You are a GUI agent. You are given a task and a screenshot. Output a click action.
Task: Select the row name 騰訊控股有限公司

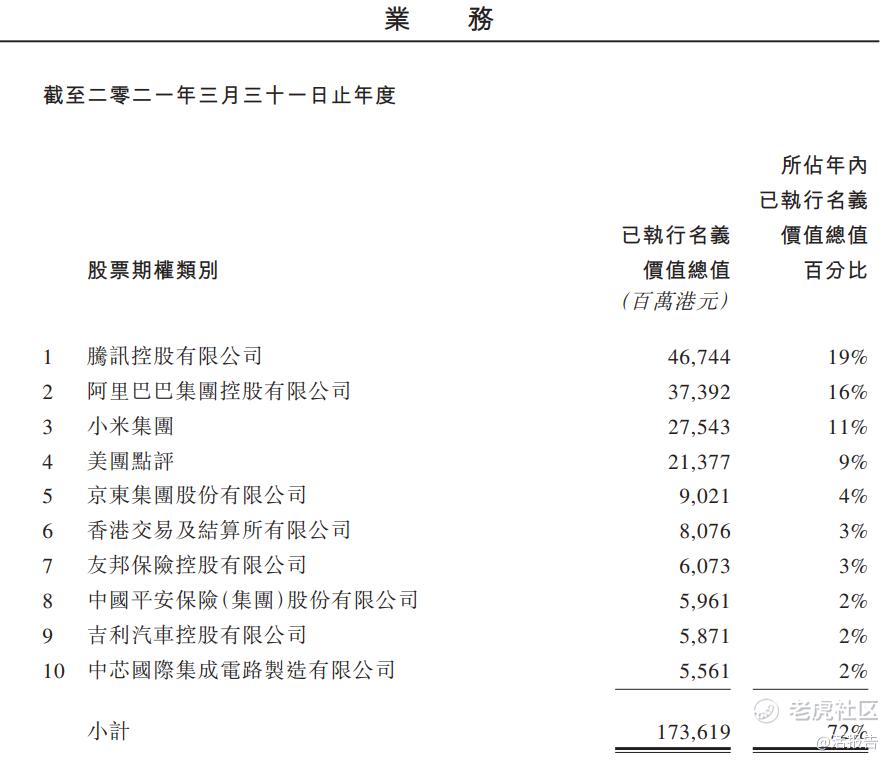tap(175, 356)
